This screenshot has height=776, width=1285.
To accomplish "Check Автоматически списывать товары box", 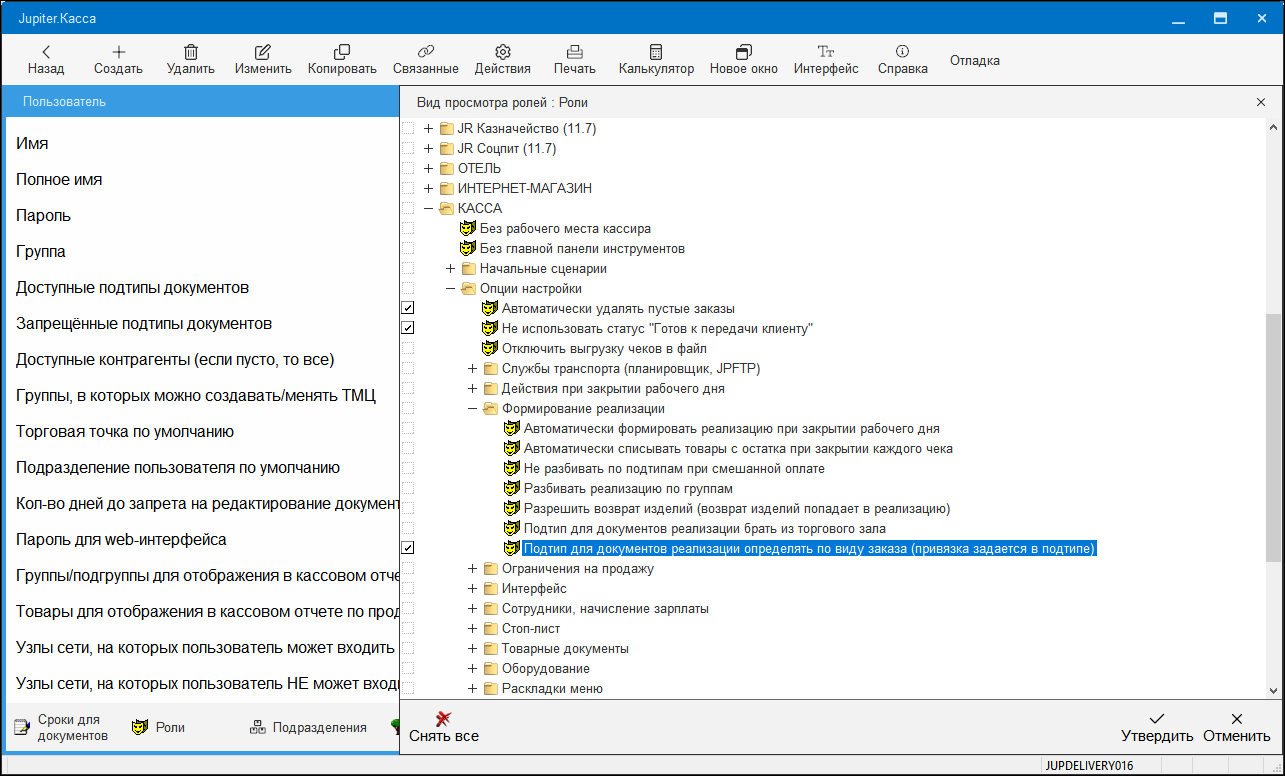I will (407, 448).
